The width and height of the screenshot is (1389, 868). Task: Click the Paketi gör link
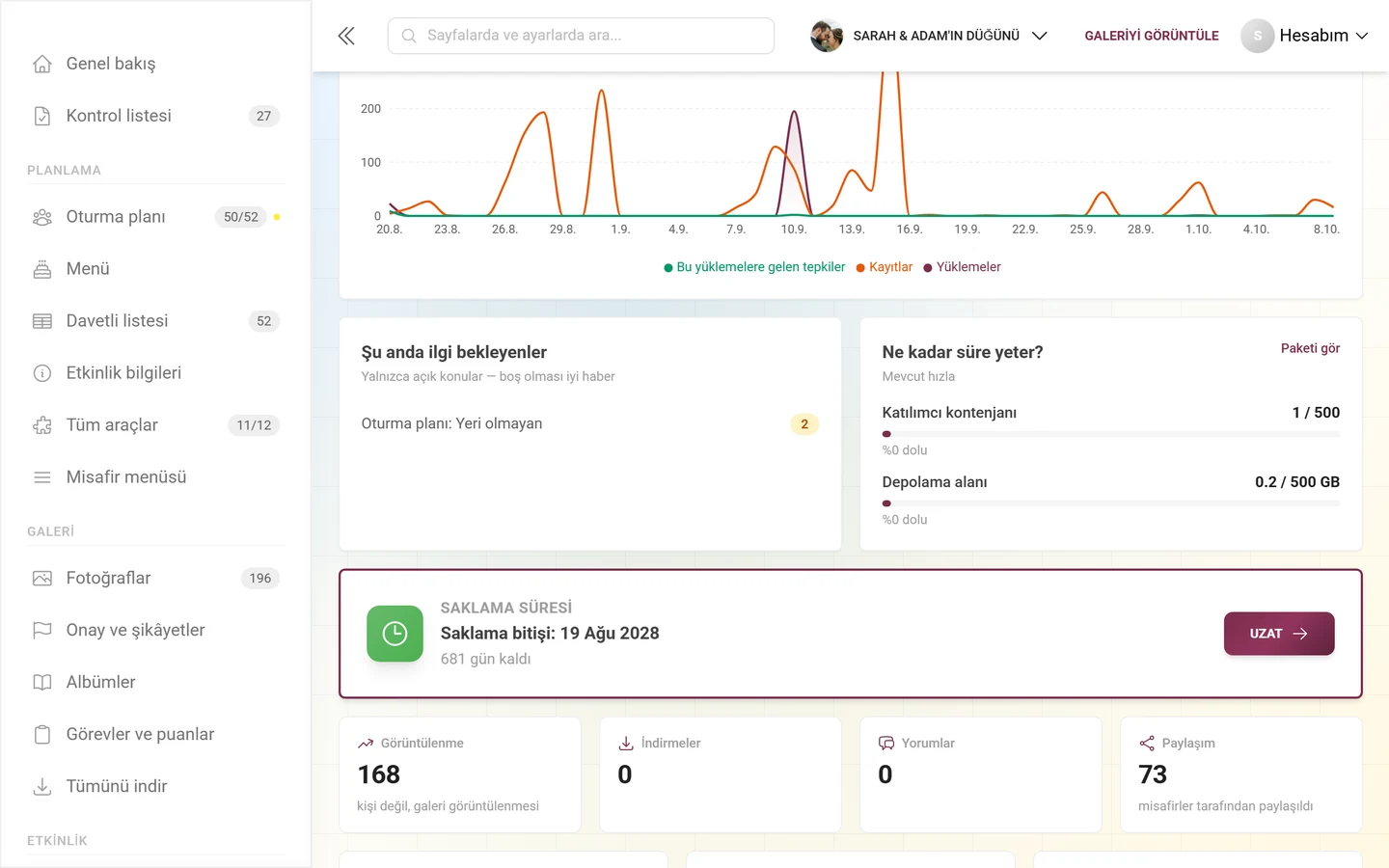point(1310,348)
